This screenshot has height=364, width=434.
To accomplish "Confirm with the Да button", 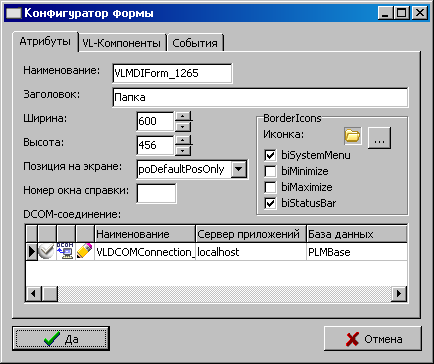I will (x=61, y=339).
